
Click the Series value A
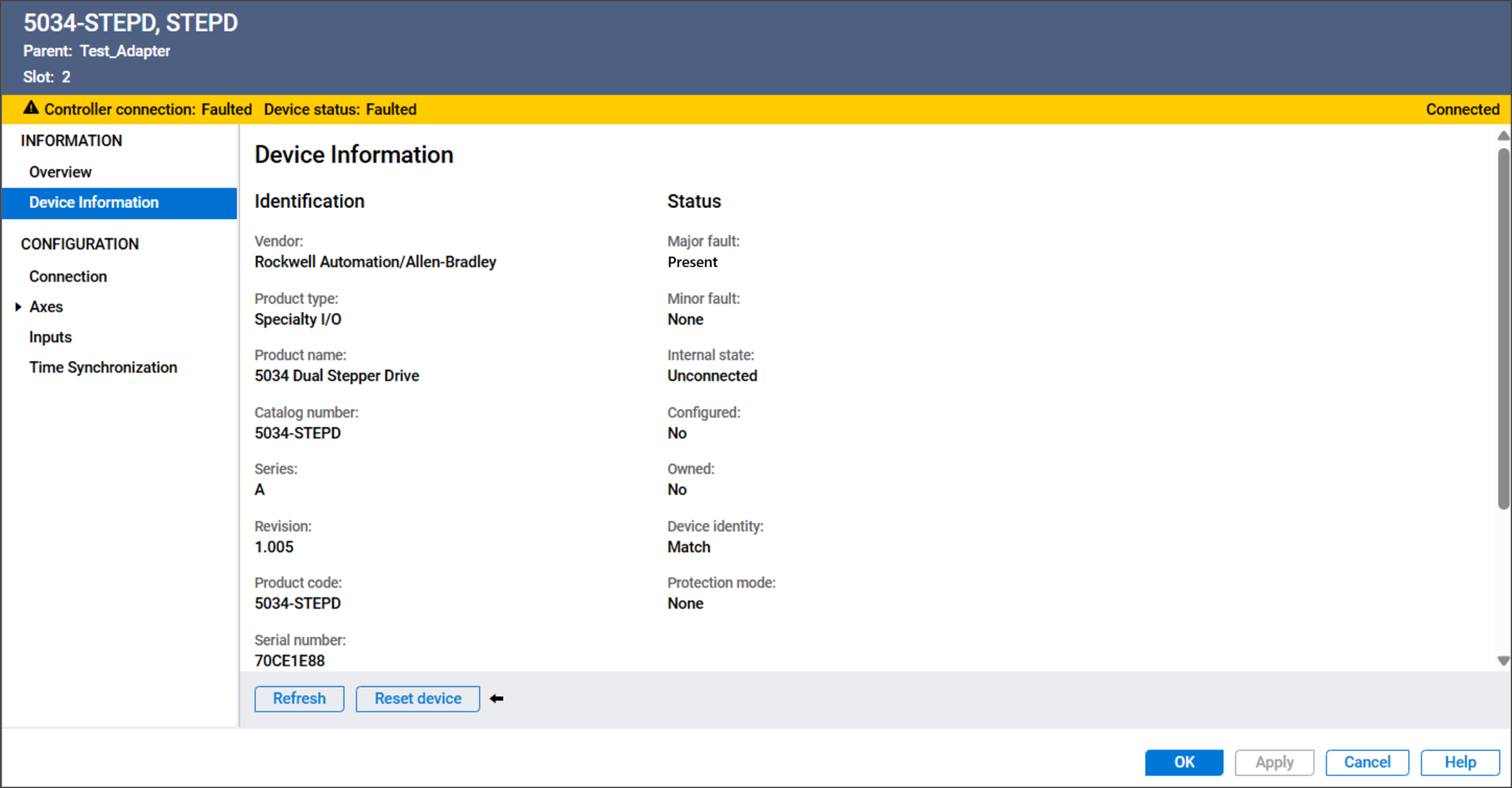point(259,490)
